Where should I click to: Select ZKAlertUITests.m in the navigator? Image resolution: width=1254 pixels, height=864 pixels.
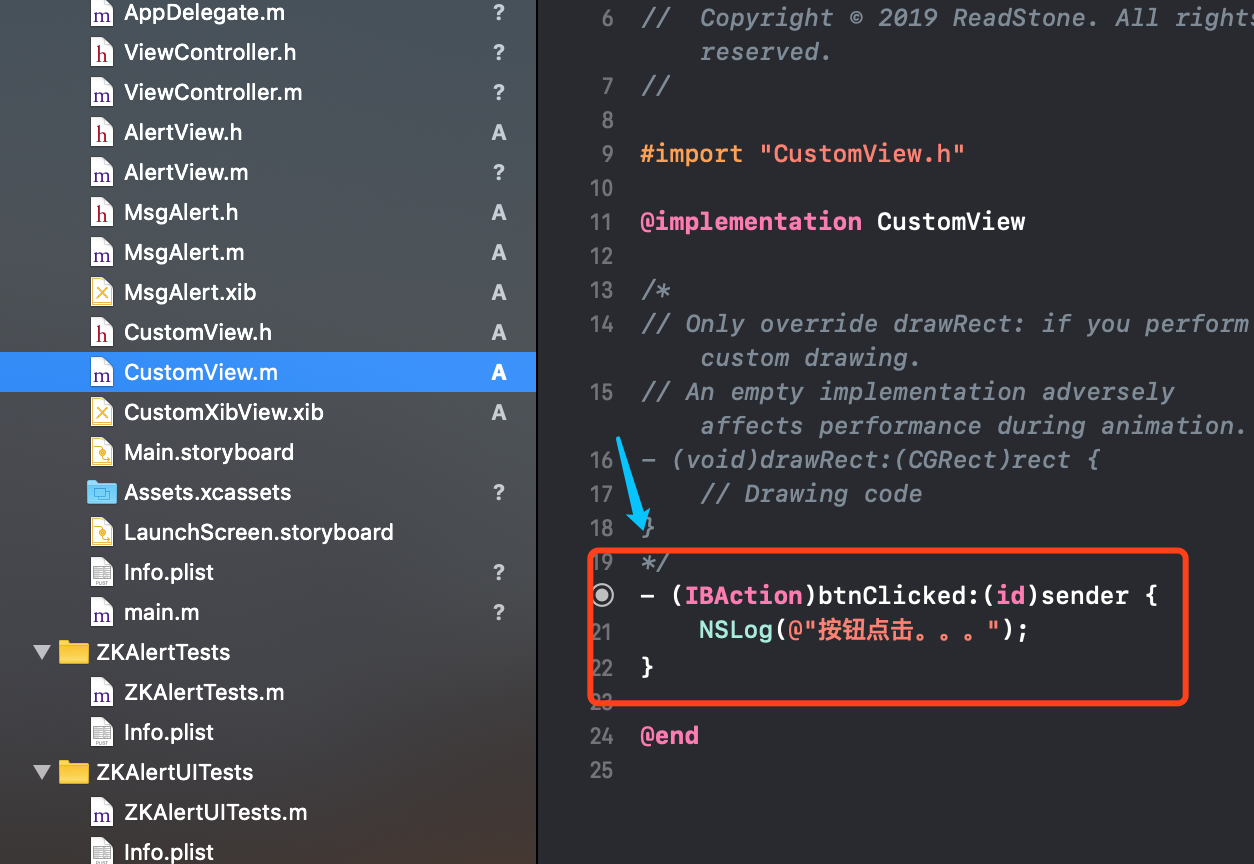[x=215, y=812]
